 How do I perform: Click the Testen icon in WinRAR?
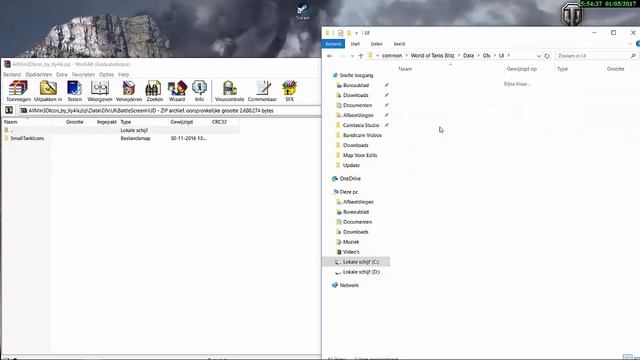coord(74,91)
